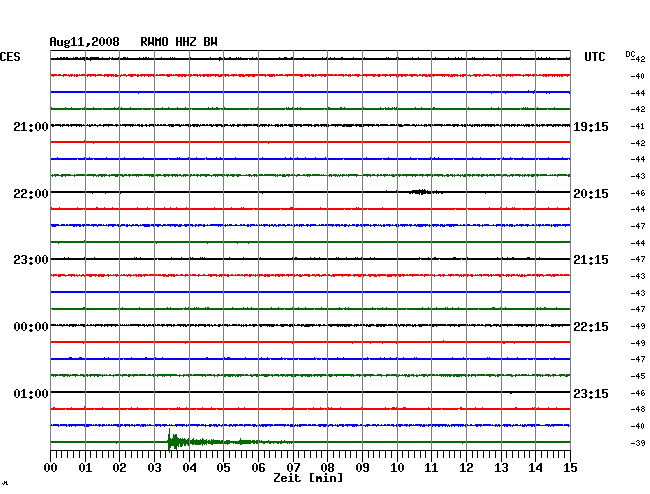Click the DC column header

pyautogui.click(x=630, y=54)
